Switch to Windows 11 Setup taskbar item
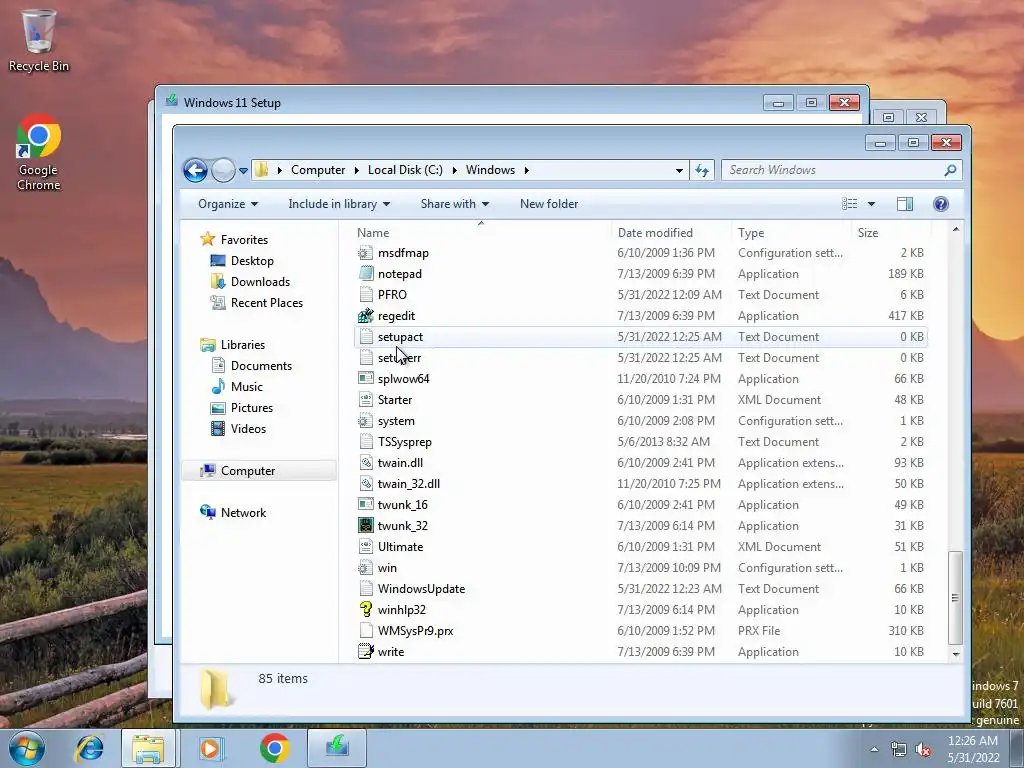 (x=337, y=747)
